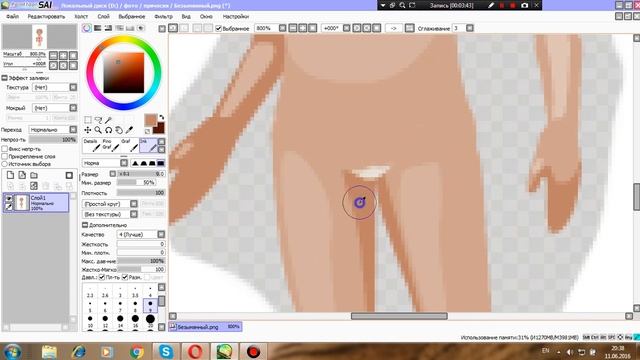The width and height of the screenshot is (640, 360).
Task: Select the move tool
Action: point(88,130)
